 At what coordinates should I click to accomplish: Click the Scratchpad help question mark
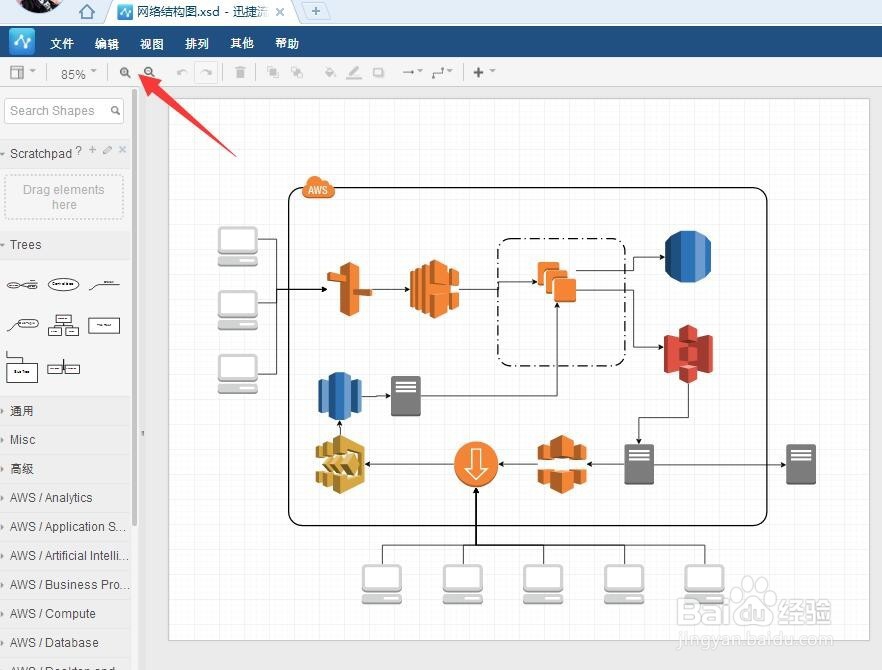point(79,150)
